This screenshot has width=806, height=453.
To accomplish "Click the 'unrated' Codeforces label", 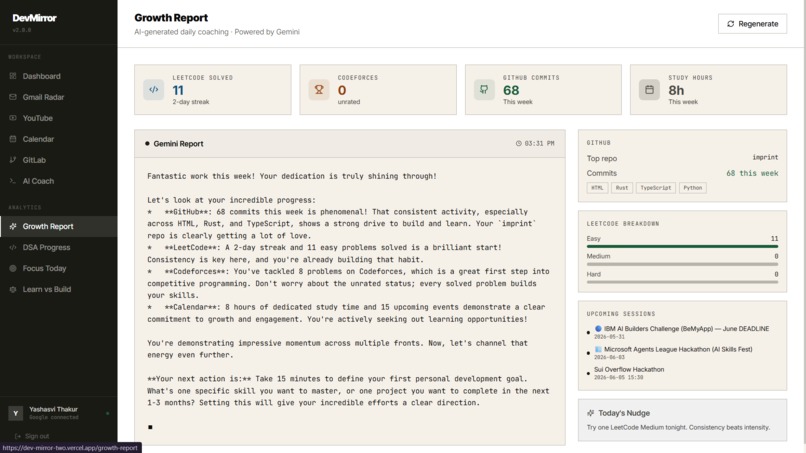I will (x=349, y=102).
